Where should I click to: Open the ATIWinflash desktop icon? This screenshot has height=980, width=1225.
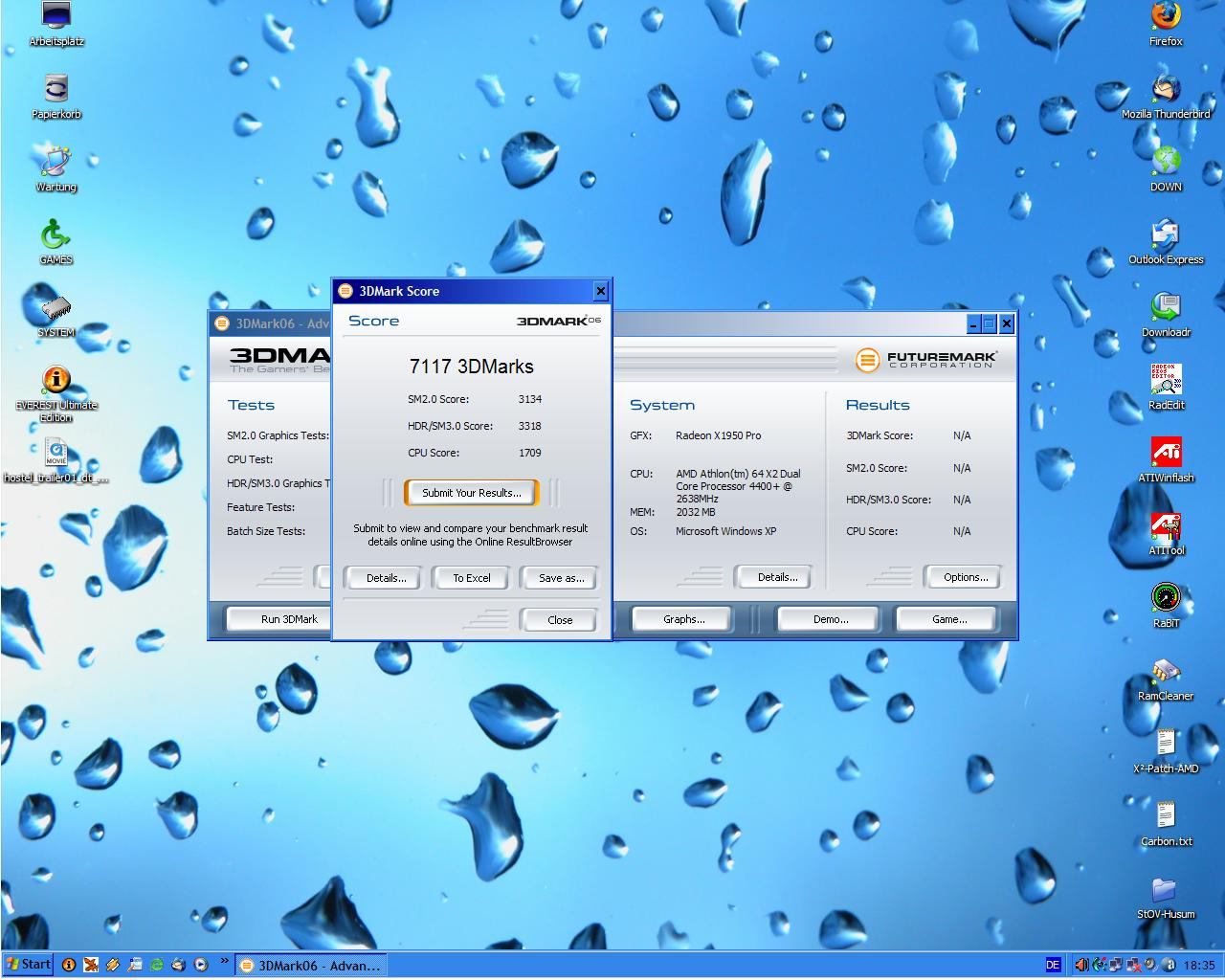pos(1166,460)
